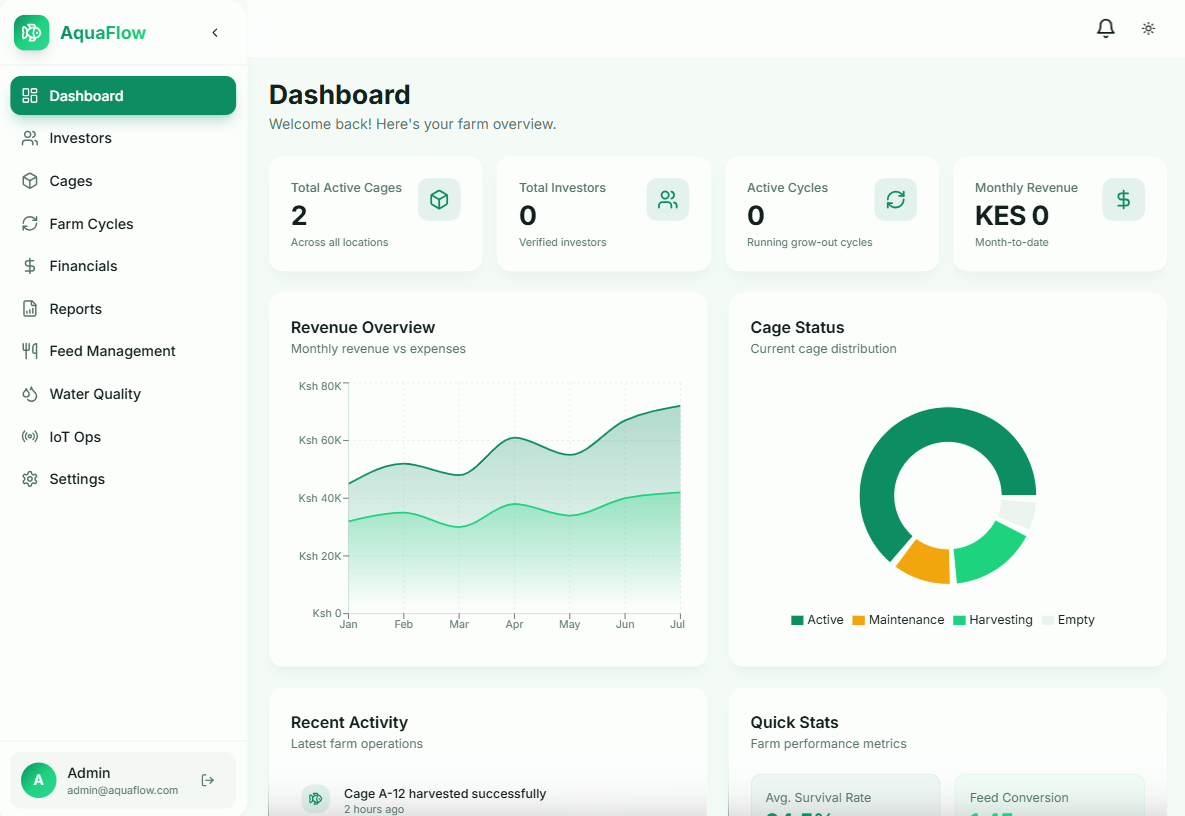Image resolution: width=1185 pixels, height=816 pixels.
Task: Click the admin@aquaflow.com email text
Action: (122, 791)
